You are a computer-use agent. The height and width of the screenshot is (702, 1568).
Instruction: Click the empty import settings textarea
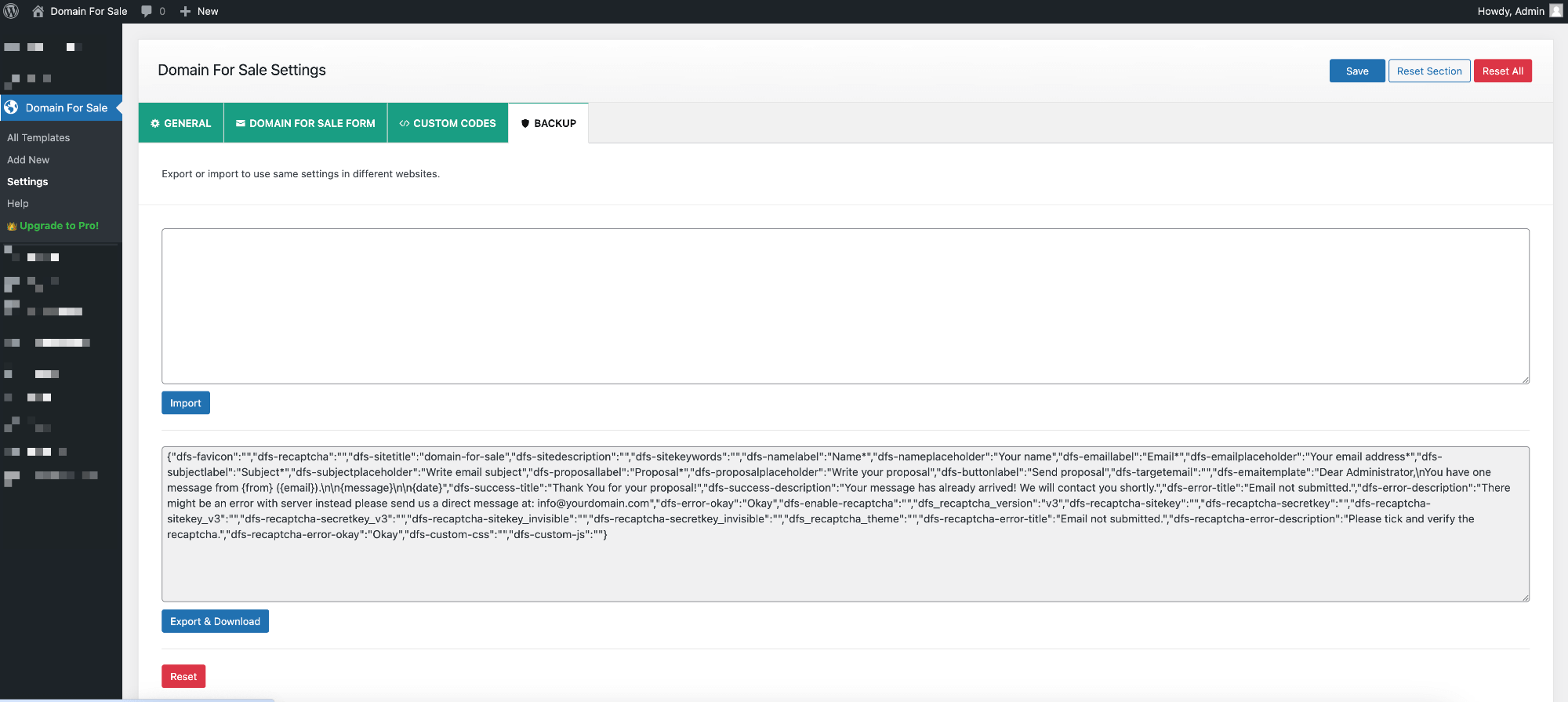pyautogui.click(x=845, y=306)
